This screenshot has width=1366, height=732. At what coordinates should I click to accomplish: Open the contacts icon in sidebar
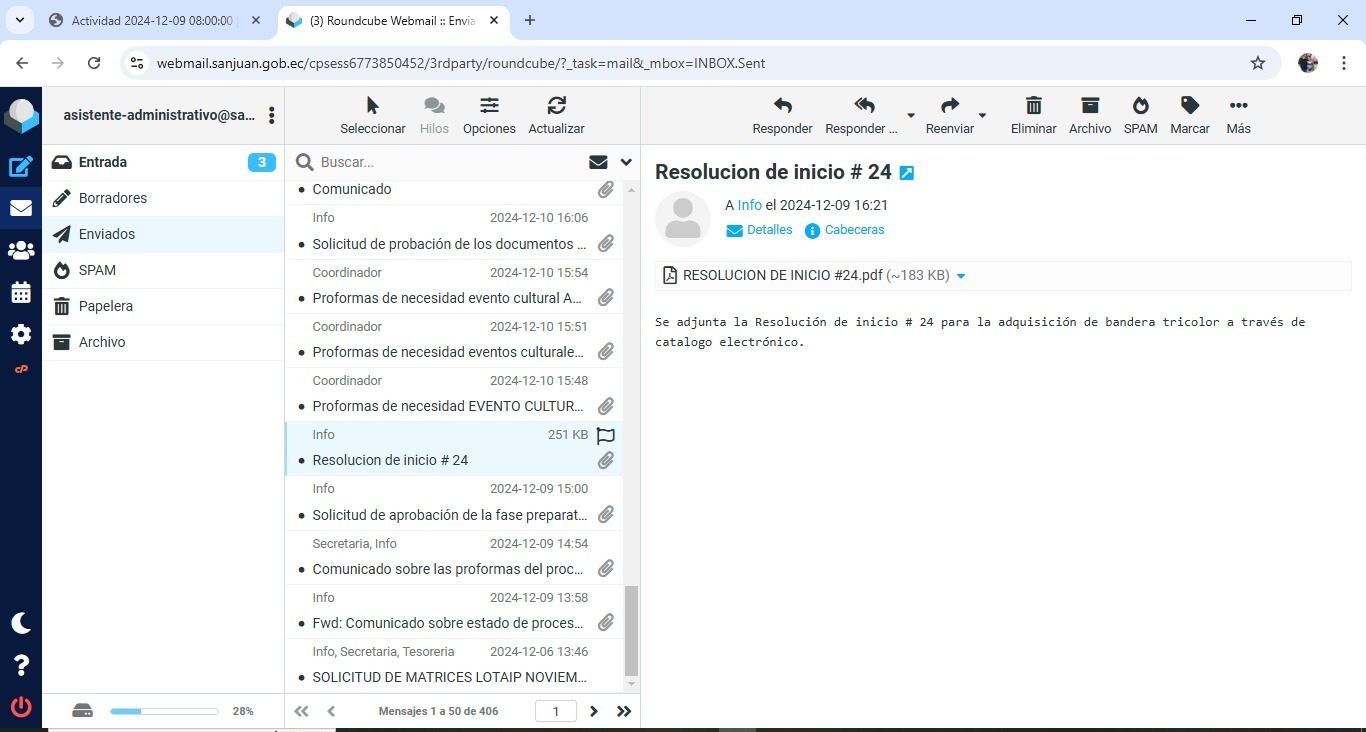coord(21,251)
